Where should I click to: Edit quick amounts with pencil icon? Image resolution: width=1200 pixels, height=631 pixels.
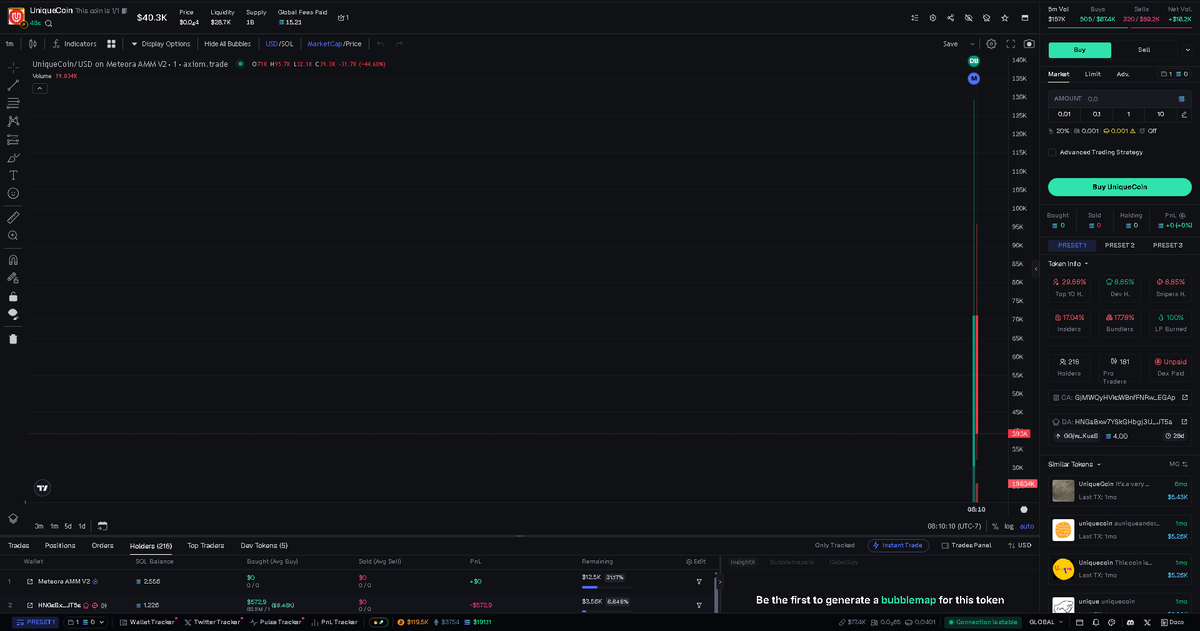[x=1184, y=114]
